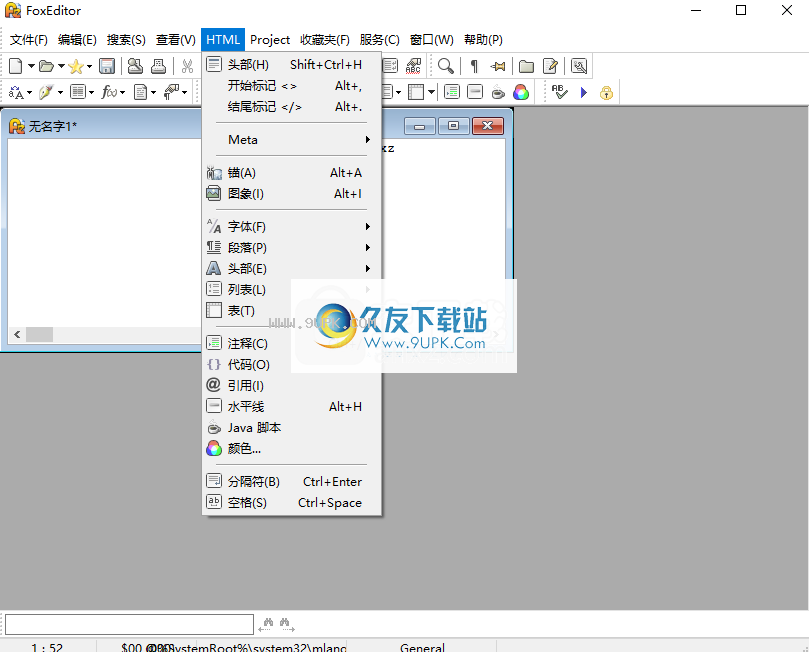Open the Project menu
This screenshot has width=809, height=652.
pos(270,40)
